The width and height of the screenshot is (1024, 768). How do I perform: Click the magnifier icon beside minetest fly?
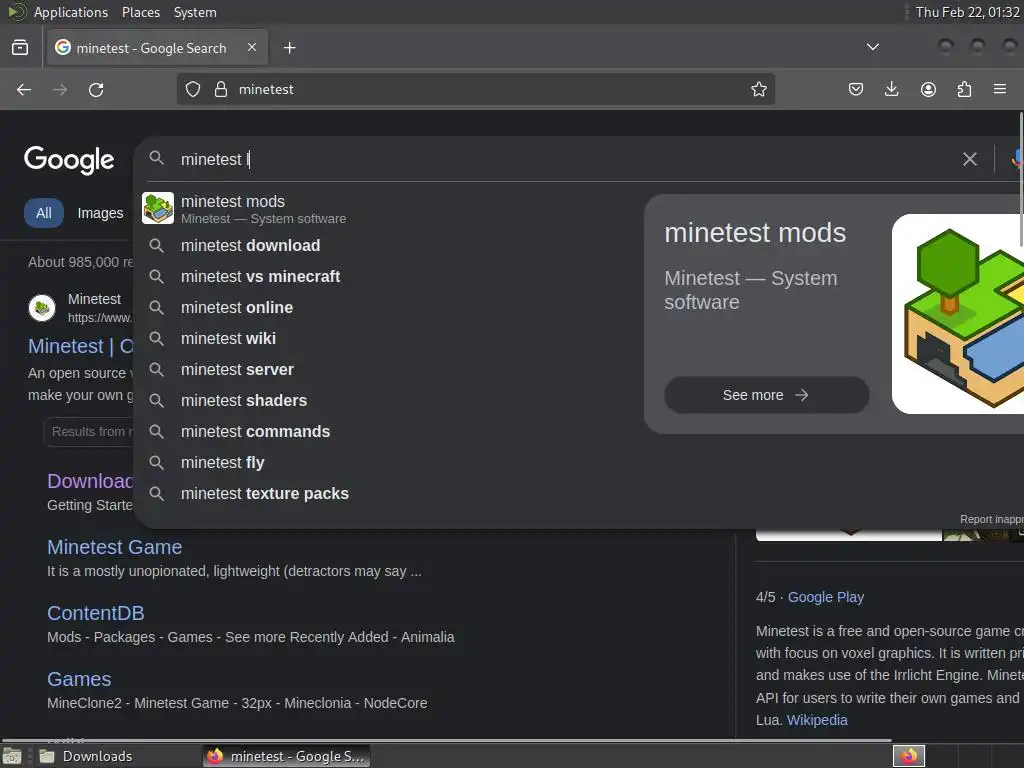pos(156,462)
